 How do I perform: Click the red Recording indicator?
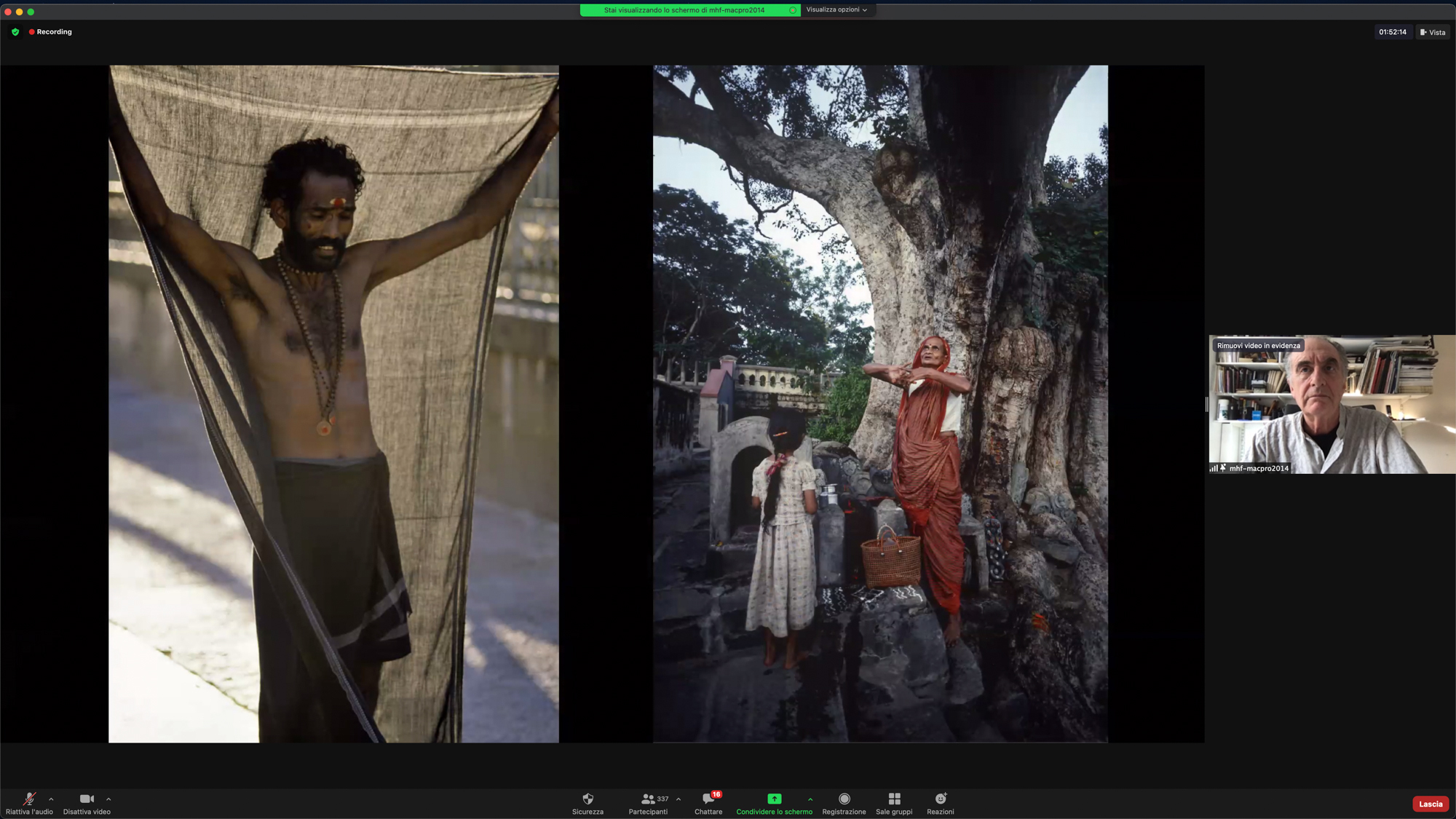50,32
